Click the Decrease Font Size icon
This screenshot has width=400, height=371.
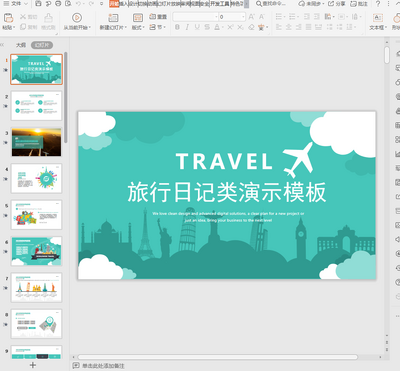[x=262, y=17]
